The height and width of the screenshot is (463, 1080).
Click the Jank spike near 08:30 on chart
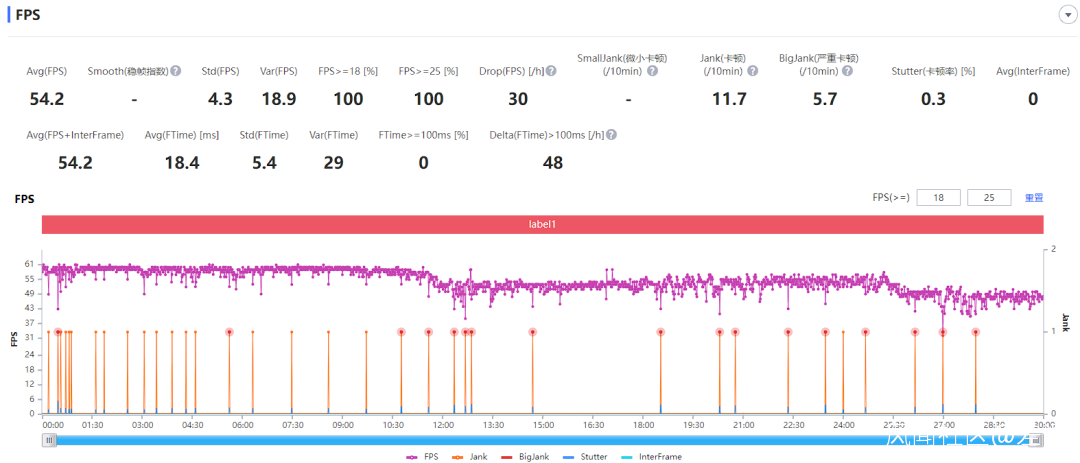pos(329,372)
